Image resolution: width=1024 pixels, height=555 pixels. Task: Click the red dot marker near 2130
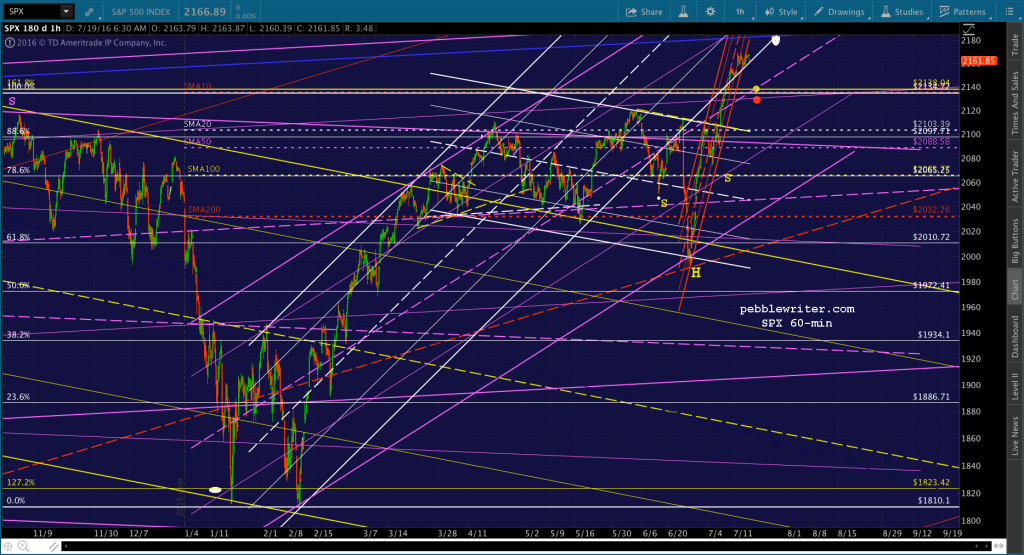click(x=756, y=100)
